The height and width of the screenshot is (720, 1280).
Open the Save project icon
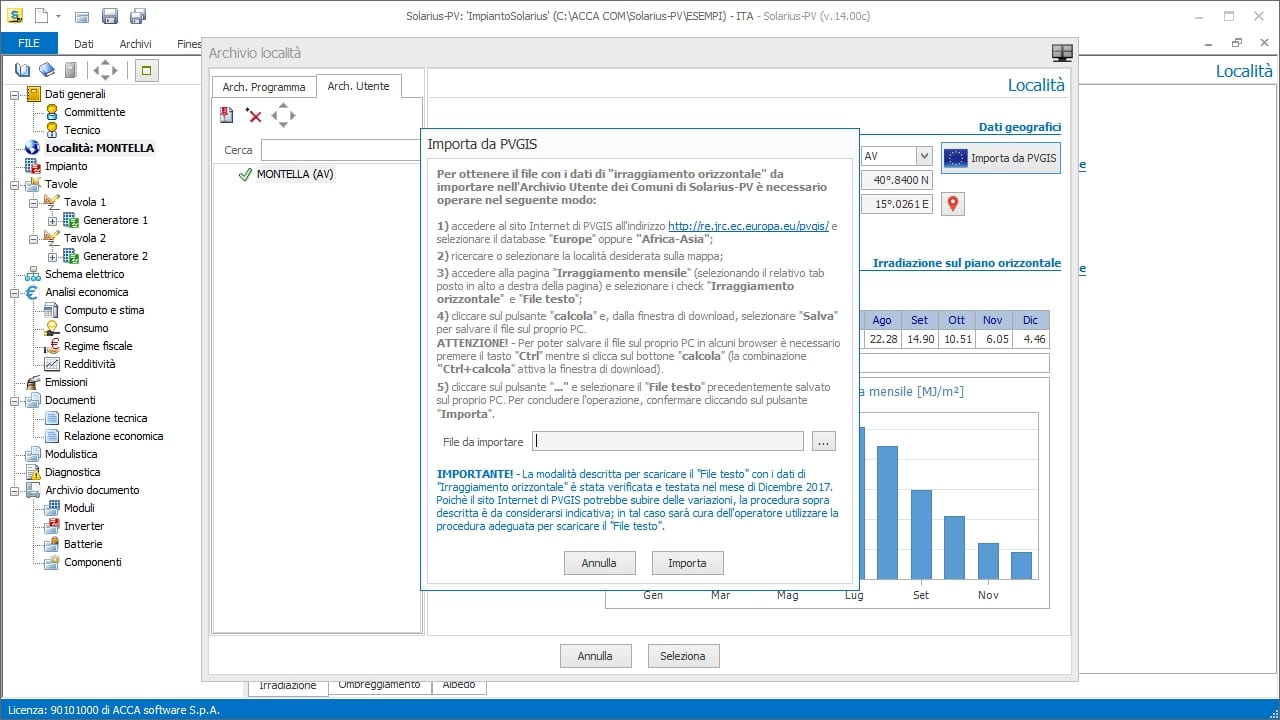click(109, 16)
